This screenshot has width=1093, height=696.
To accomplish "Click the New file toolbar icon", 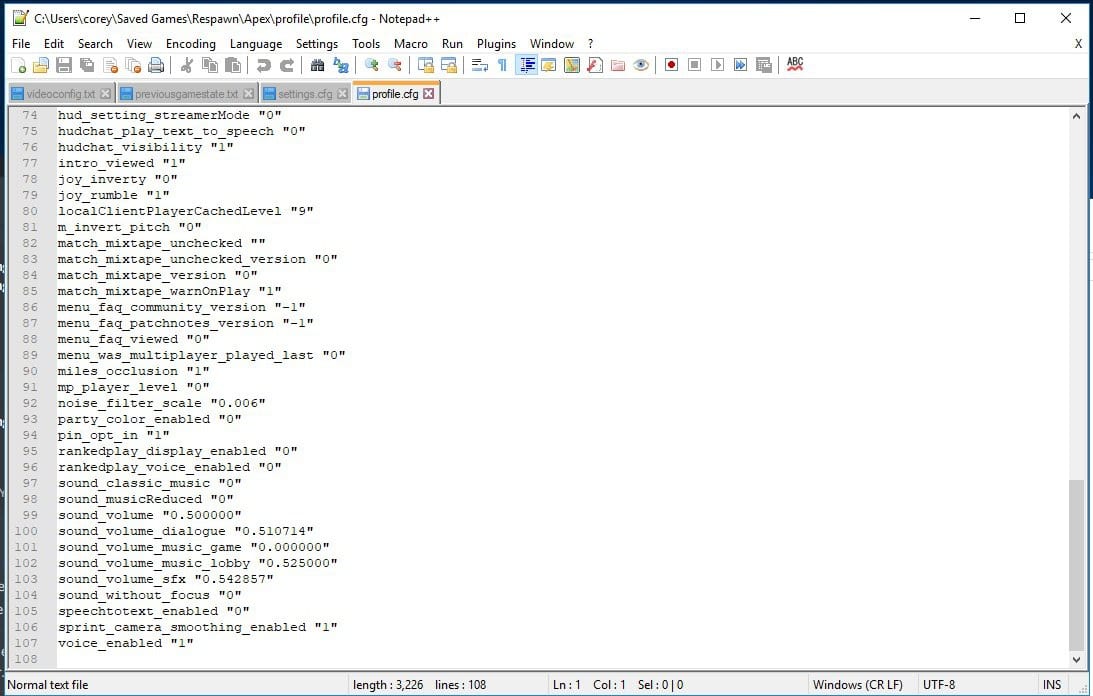I will [x=18, y=65].
